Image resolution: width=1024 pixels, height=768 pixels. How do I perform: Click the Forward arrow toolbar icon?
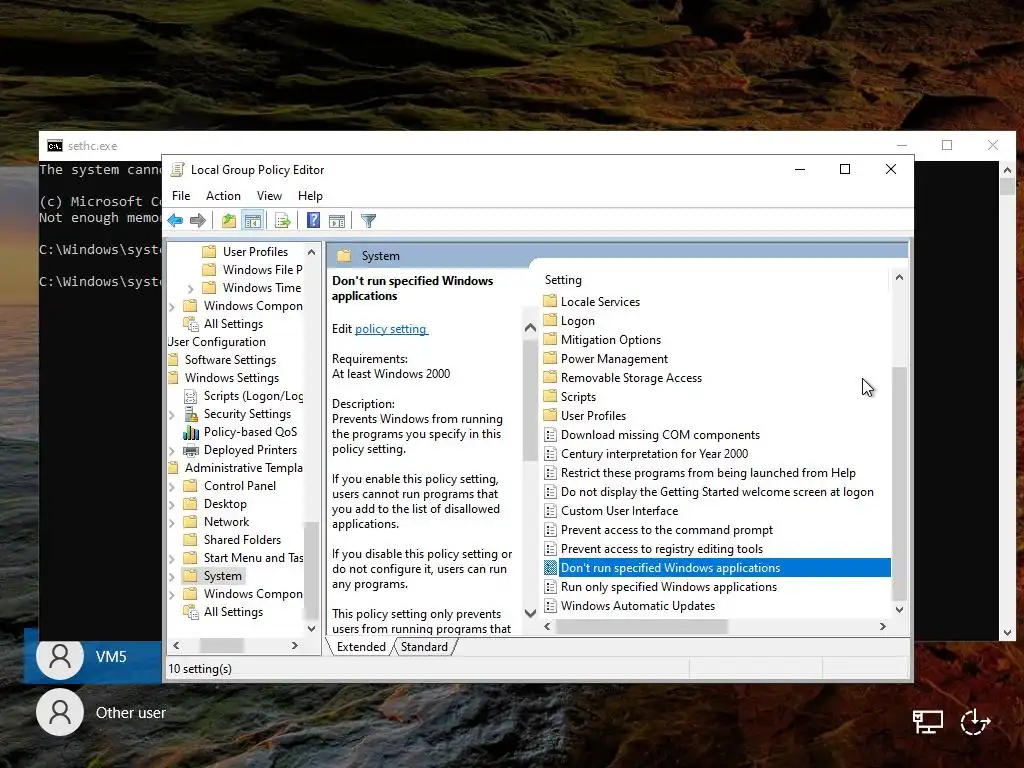coord(198,221)
